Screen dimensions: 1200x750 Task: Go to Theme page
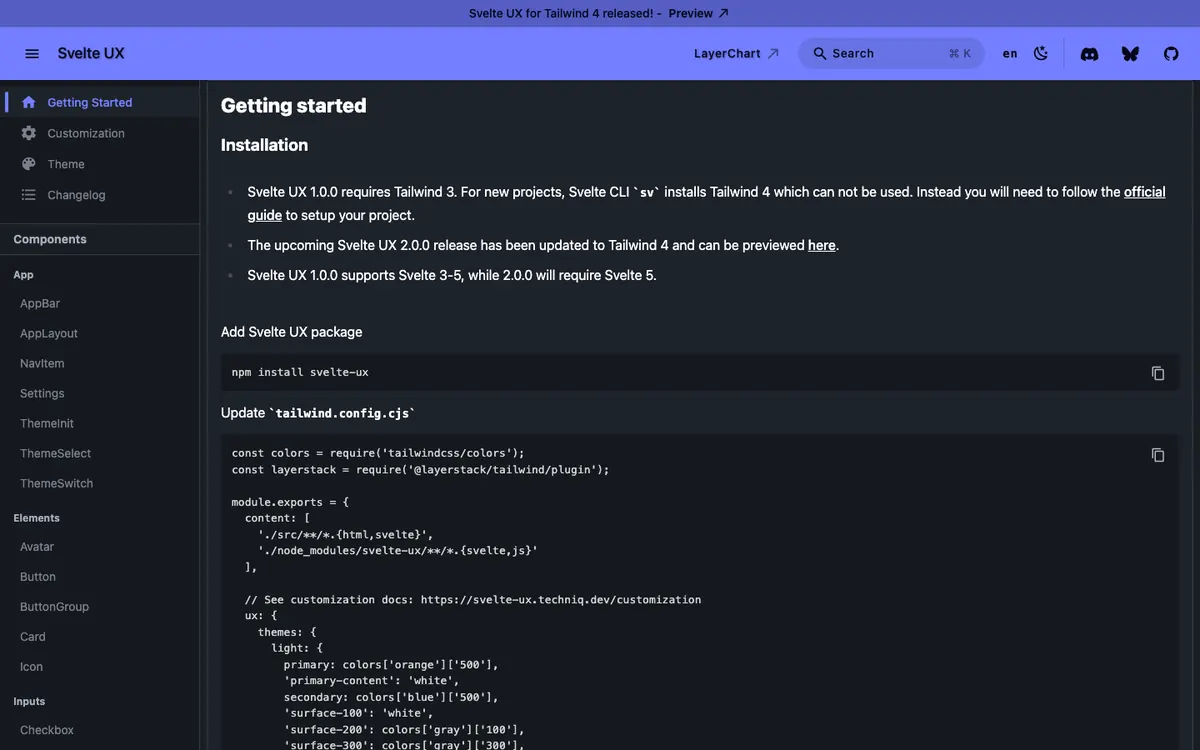(x=100, y=164)
